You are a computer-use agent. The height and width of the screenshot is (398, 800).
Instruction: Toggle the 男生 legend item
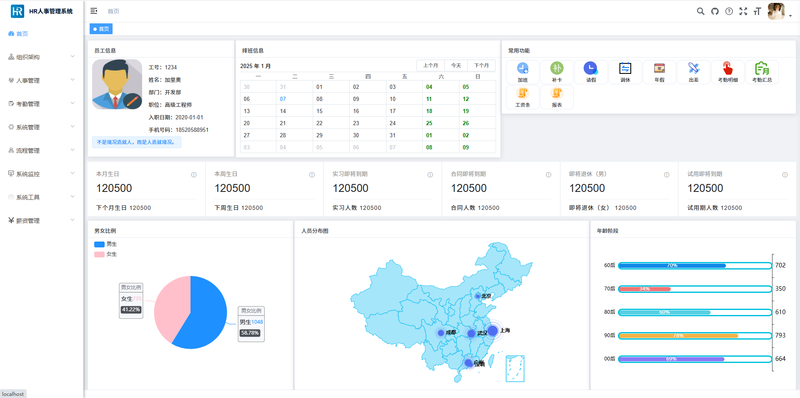(105, 244)
